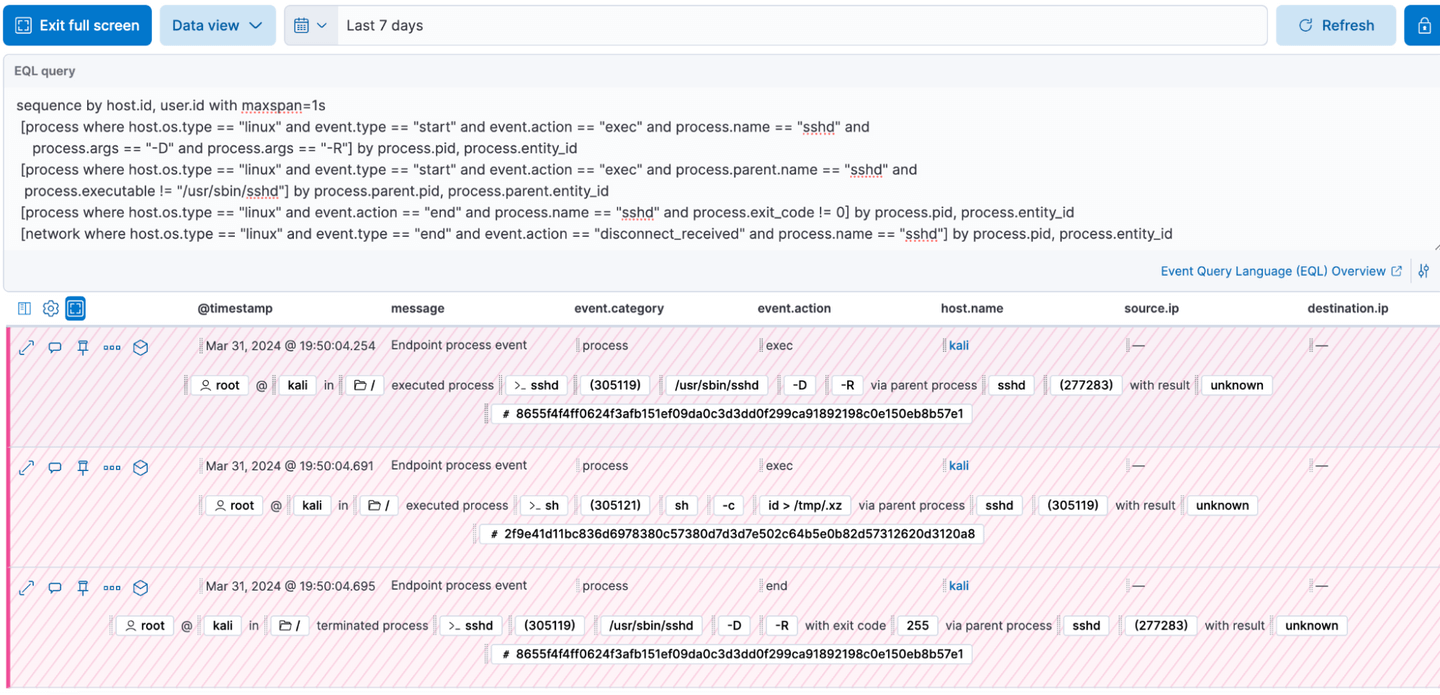The width and height of the screenshot is (1440, 695).
Task: Analyze the first event with cube icon
Action: pos(141,347)
